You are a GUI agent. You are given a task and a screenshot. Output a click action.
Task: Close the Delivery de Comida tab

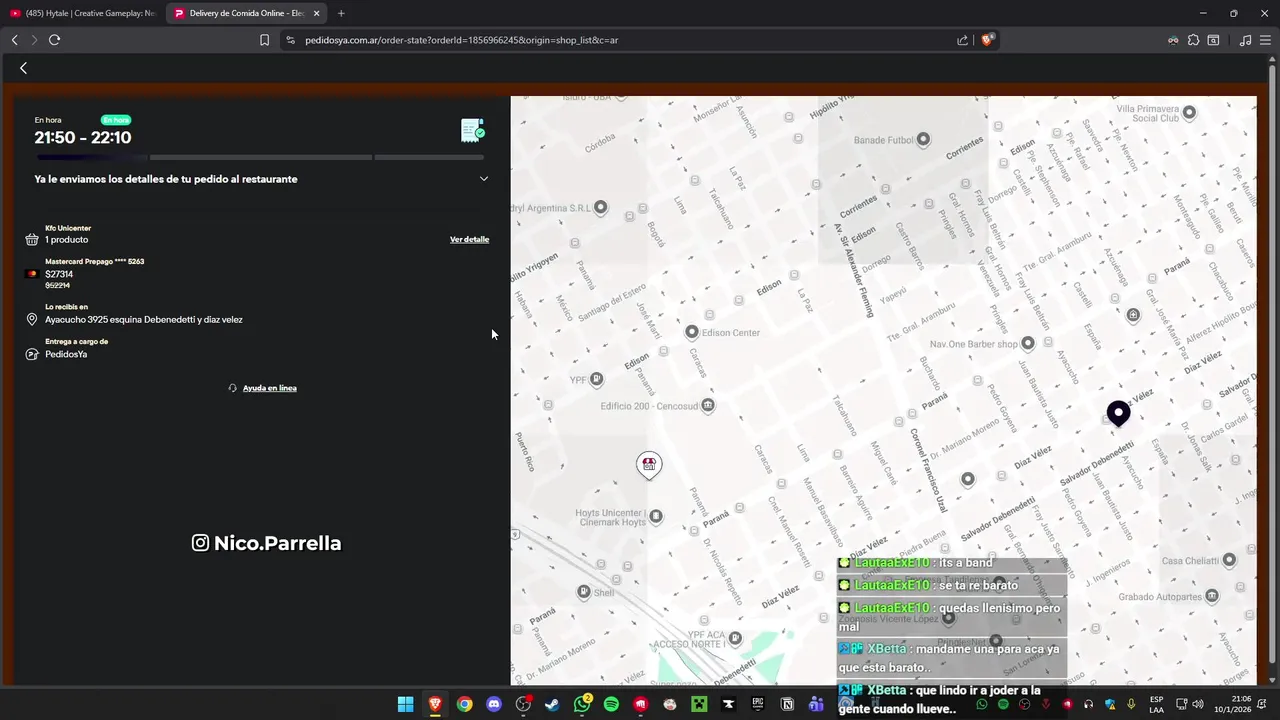click(x=316, y=13)
